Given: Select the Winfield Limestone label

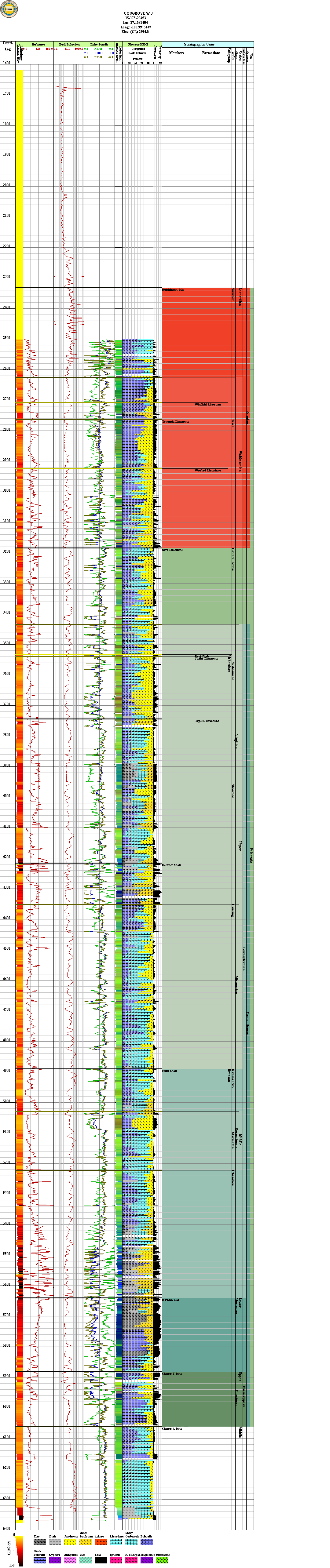Looking at the screenshot, I should tap(208, 404).
